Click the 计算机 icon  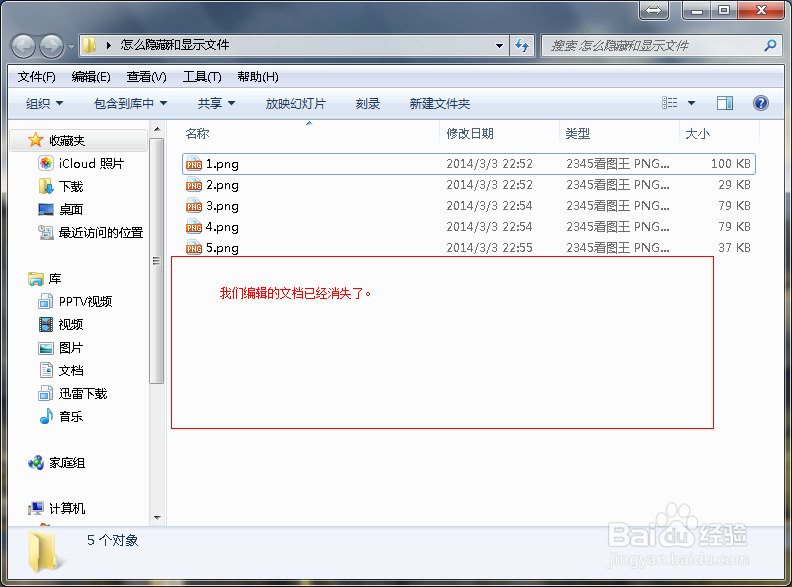(36, 508)
